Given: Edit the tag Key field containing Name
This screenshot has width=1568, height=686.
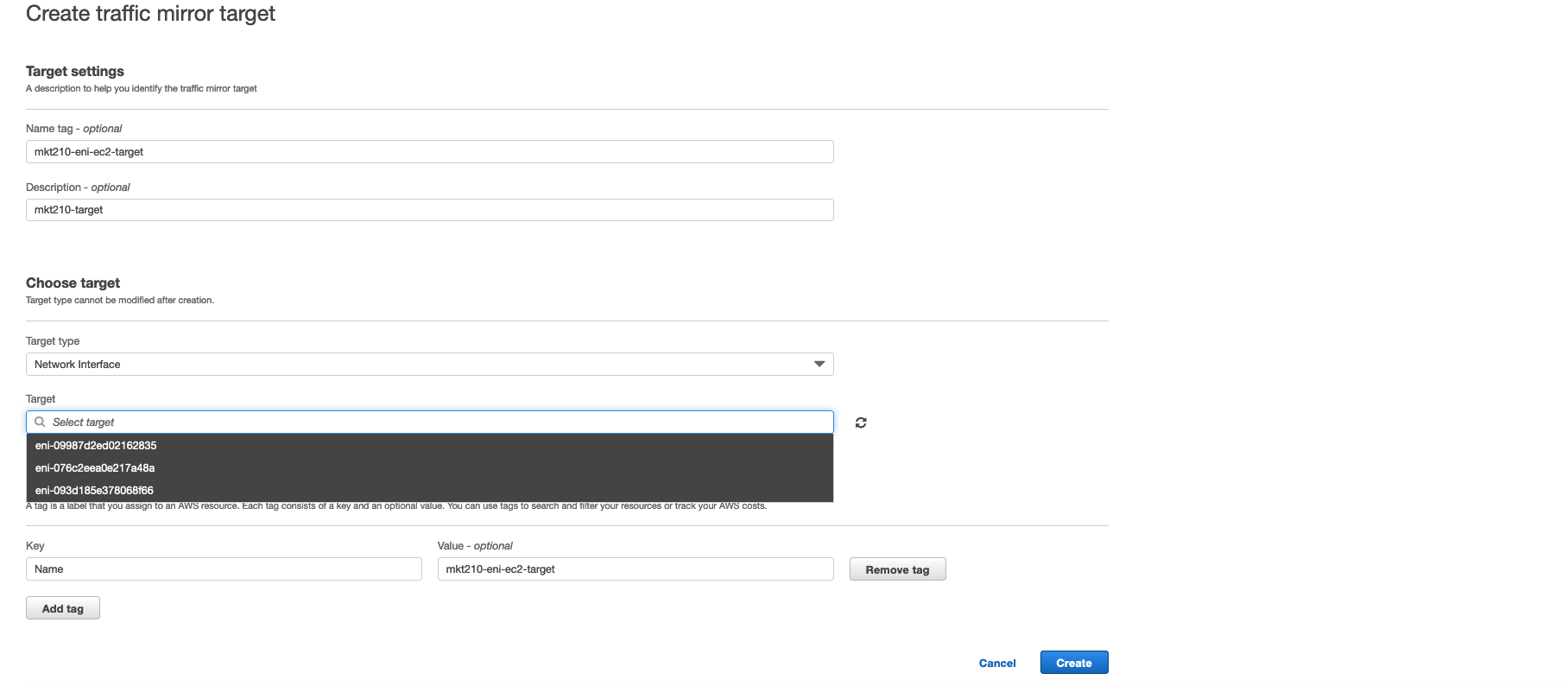Looking at the screenshot, I should click(224, 568).
